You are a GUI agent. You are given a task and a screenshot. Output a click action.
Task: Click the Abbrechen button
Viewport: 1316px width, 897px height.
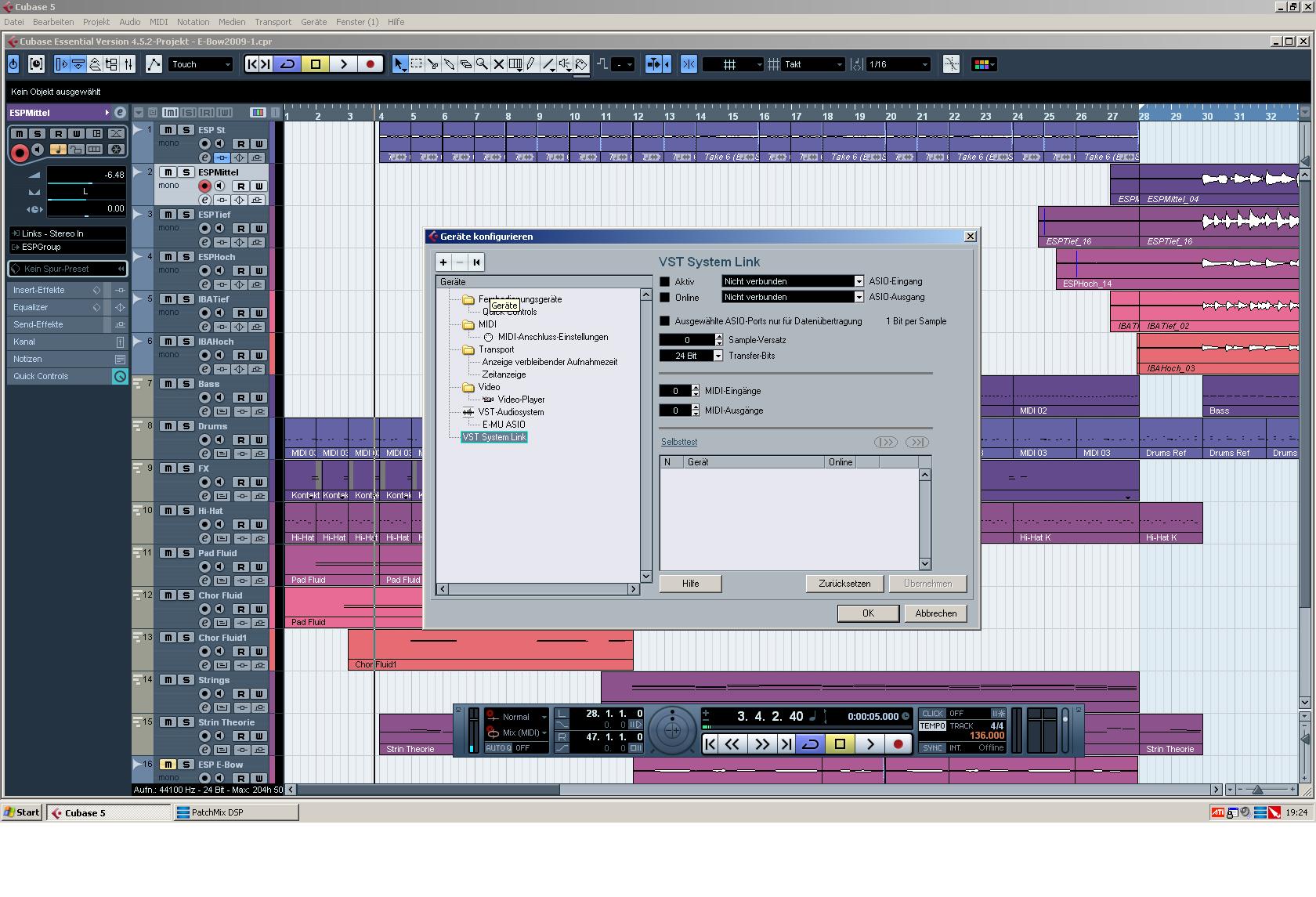tap(935, 613)
